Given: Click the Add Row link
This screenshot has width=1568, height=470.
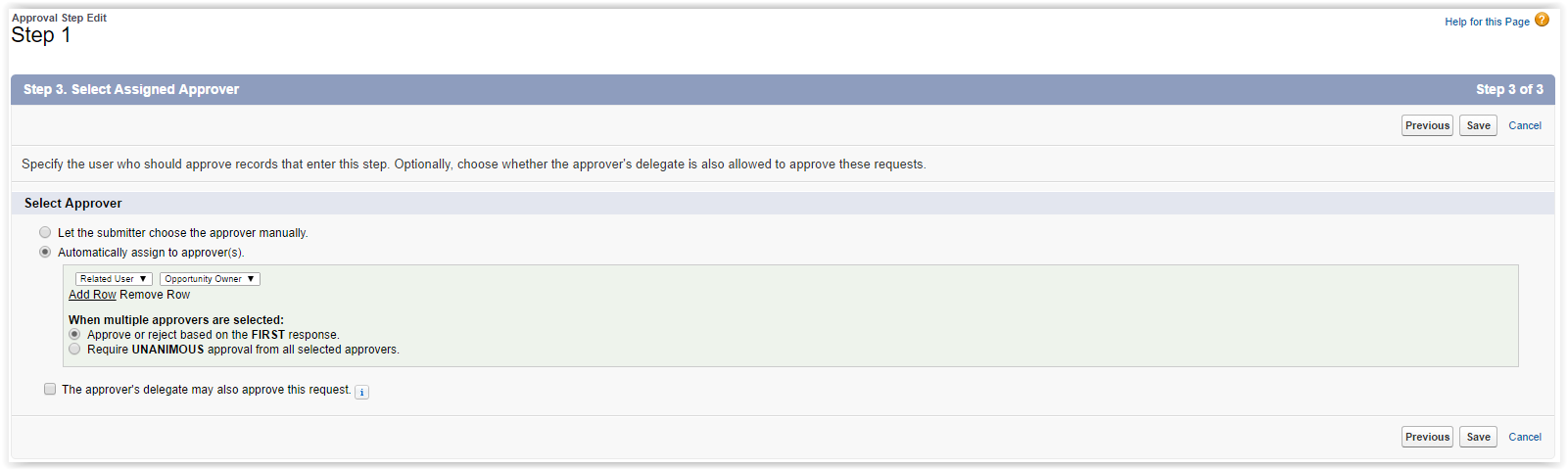Looking at the screenshot, I should click(92, 295).
